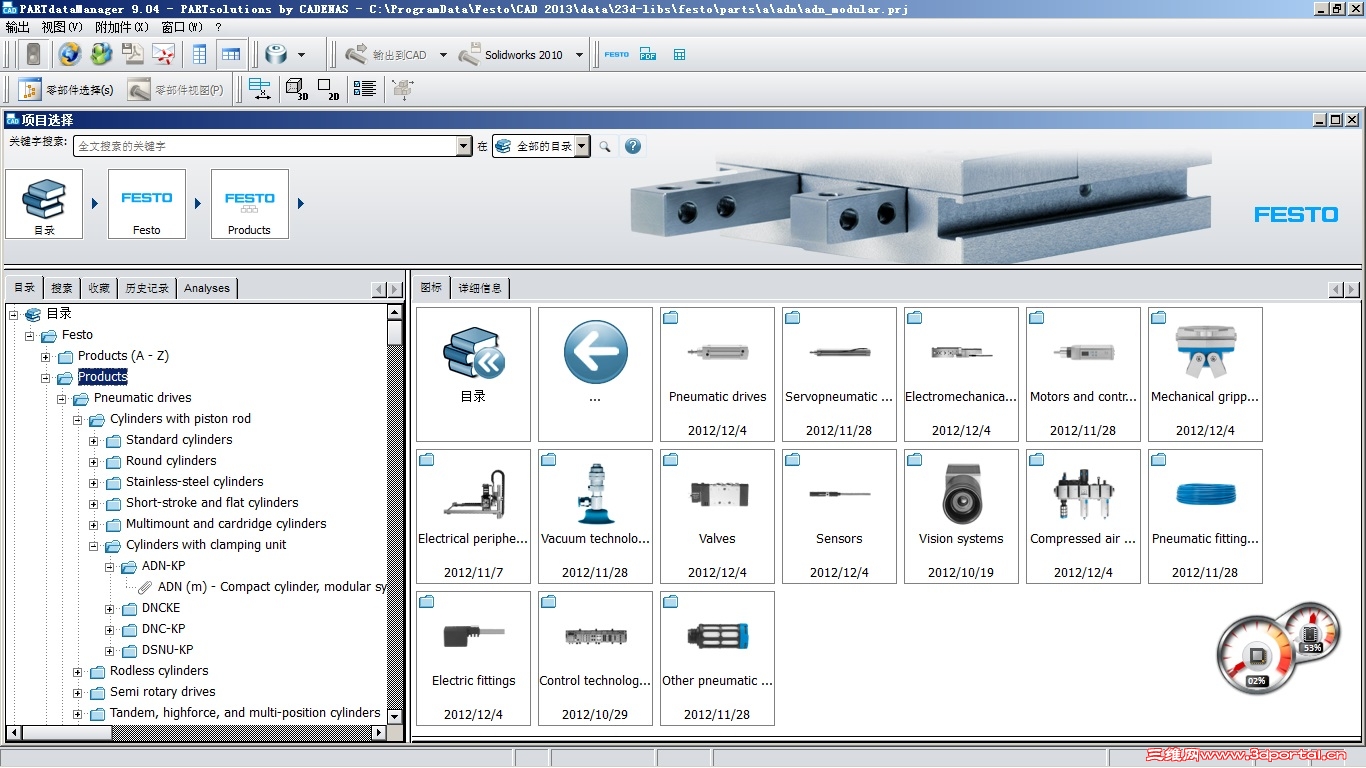Open the Pneumatic drives thumbnail
1366x768 pixels.
[x=717, y=374]
